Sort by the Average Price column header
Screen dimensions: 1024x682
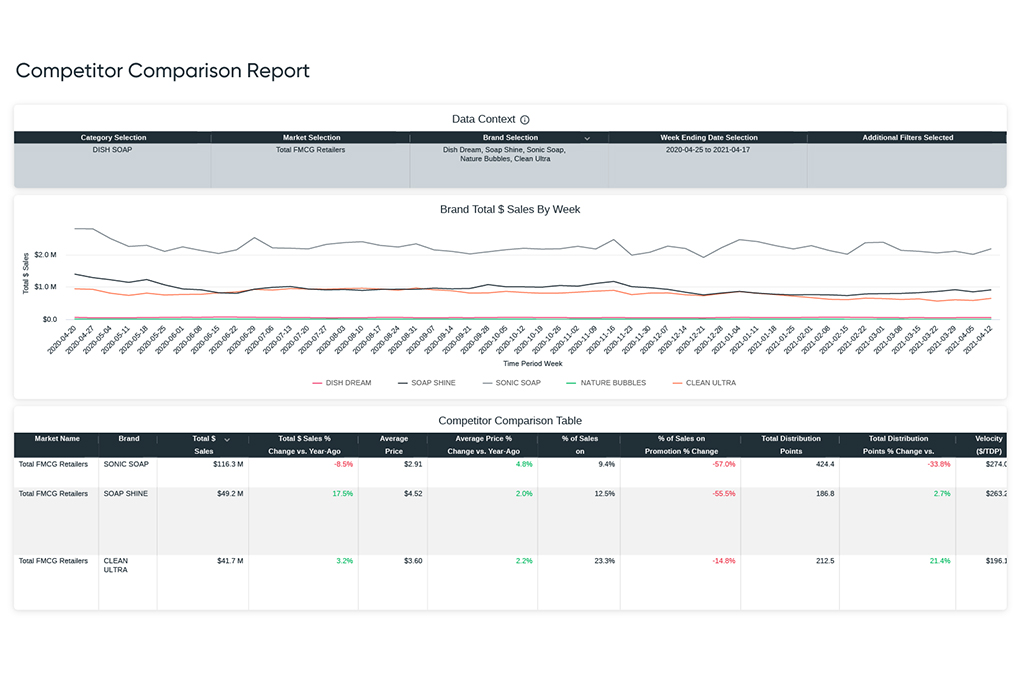pos(393,445)
